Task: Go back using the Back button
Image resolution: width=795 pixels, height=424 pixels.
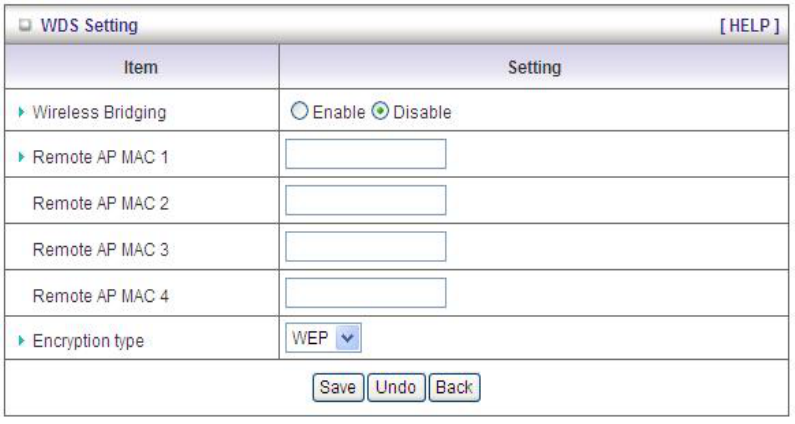Action: [x=455, y=387]
